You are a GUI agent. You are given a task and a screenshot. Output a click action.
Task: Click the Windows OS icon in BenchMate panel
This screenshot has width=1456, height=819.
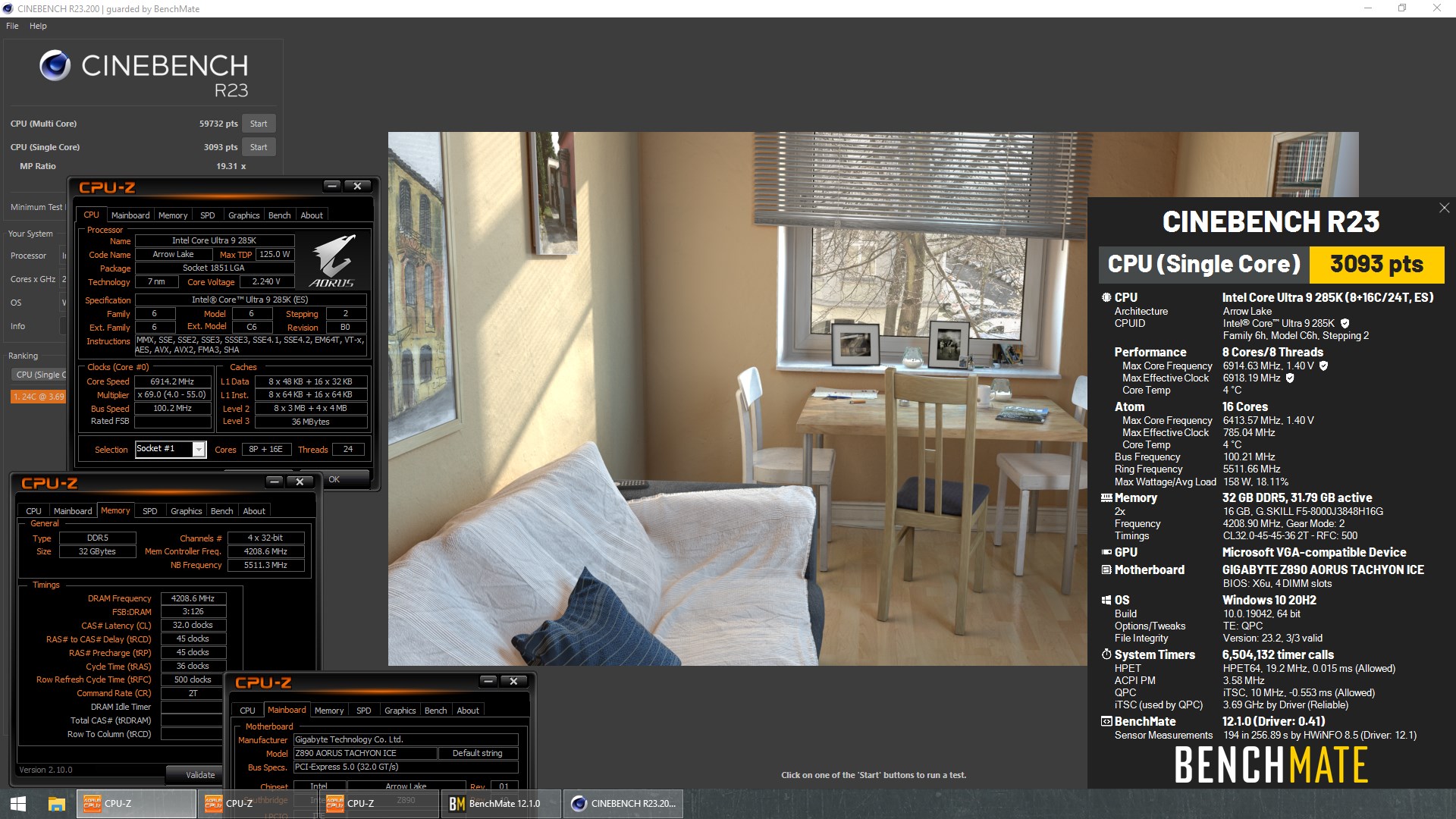point(1106,600)
